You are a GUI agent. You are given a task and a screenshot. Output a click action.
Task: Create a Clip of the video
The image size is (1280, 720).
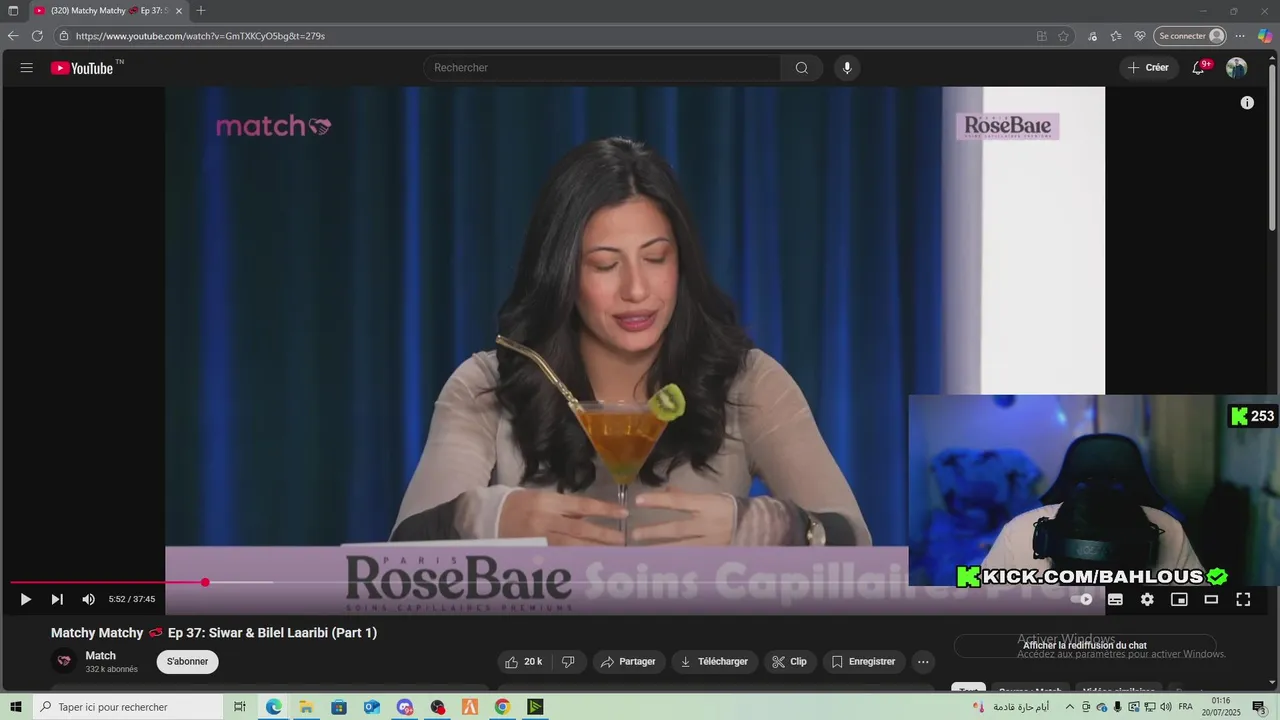790,662
